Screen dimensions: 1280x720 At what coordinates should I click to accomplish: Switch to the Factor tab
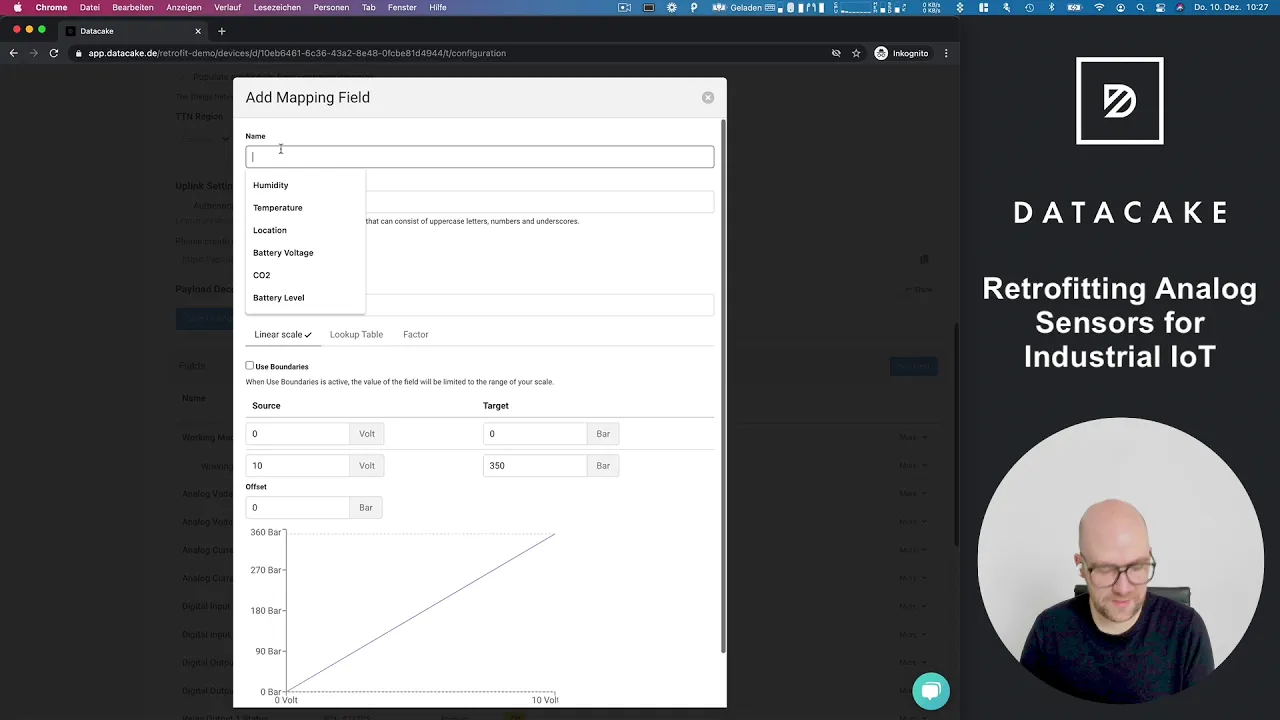coord(415,335)
